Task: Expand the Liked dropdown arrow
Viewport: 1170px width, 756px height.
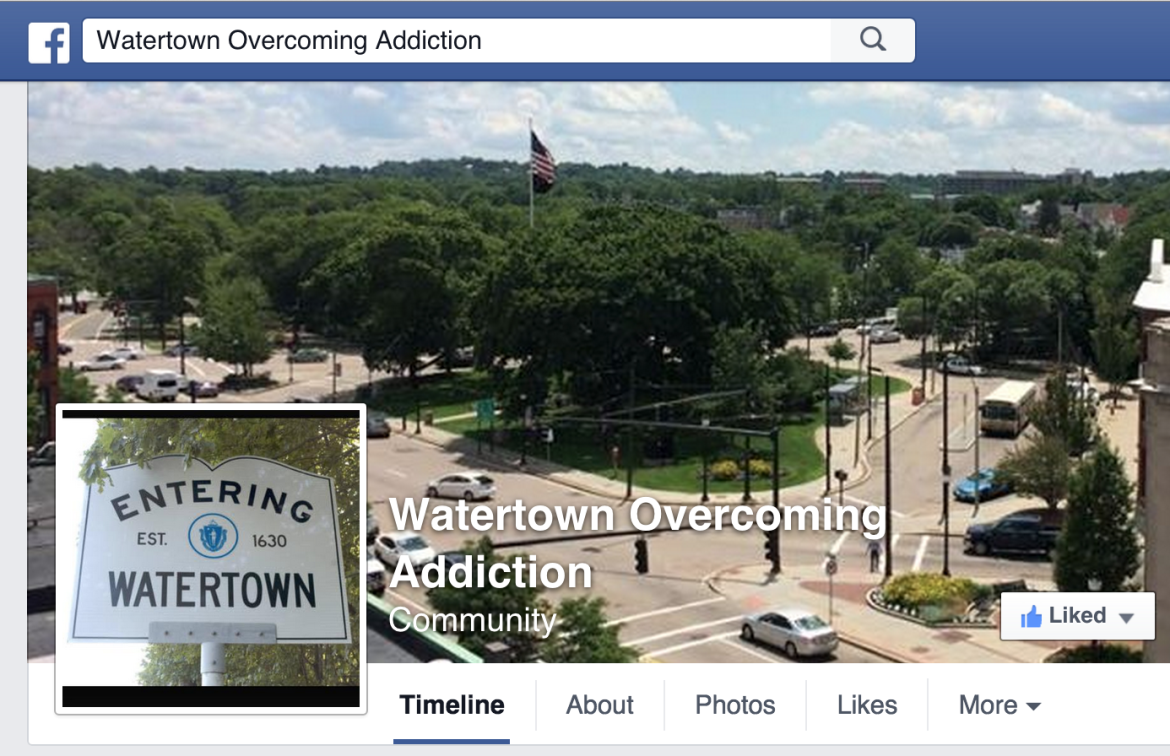Action: pos(1127,618)
